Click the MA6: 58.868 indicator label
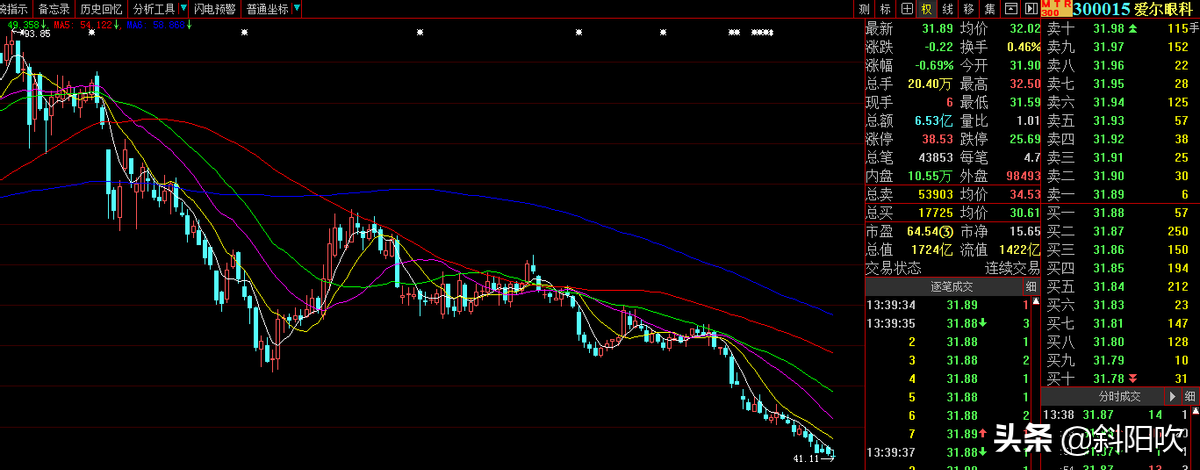Viewport: 1200px width, 470px height. pyautogui.click(x=157, y=24)
